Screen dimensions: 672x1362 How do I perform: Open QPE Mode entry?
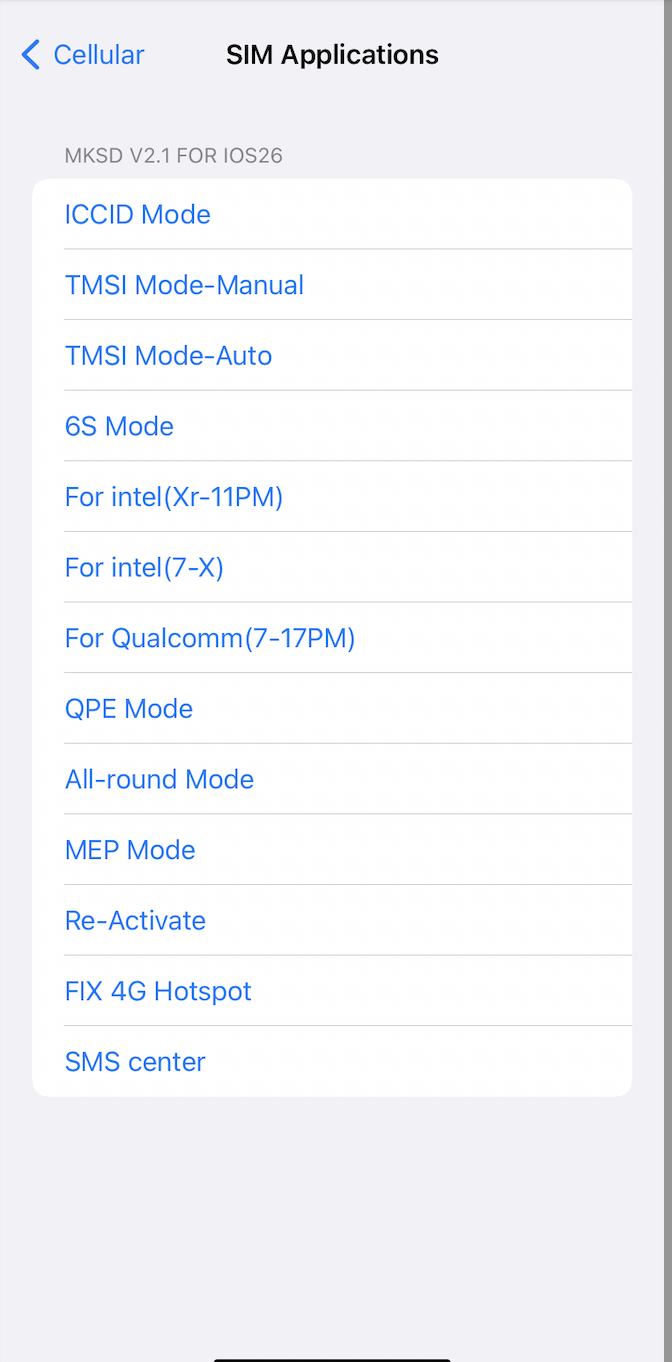click(129, 709)
